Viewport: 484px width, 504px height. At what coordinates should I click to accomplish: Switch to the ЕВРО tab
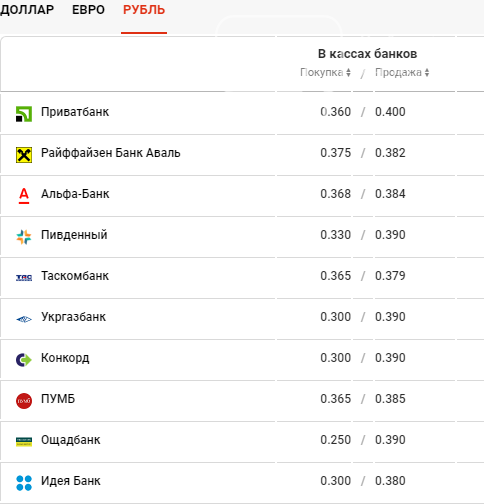pyautogui.click(x=88, y=10)
